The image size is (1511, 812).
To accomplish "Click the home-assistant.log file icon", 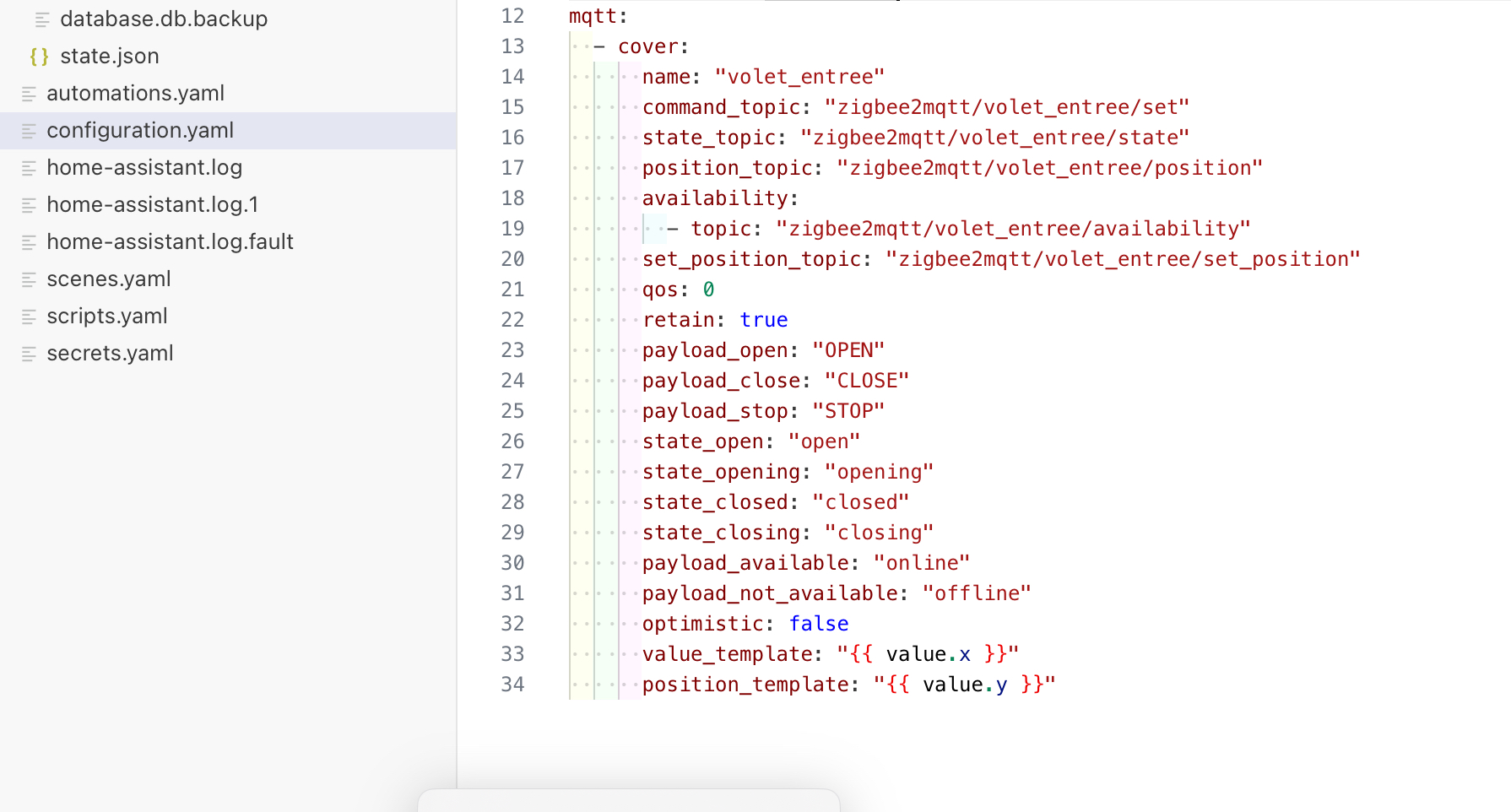I will pyautogui.click(x=29, y=168).
